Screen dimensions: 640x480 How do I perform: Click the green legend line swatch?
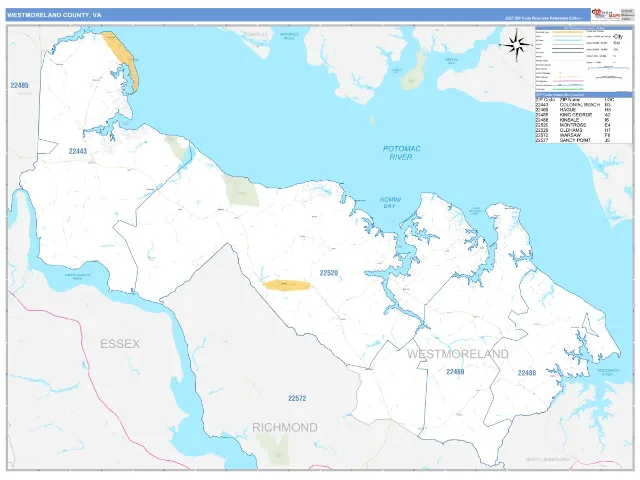point(568,89)
